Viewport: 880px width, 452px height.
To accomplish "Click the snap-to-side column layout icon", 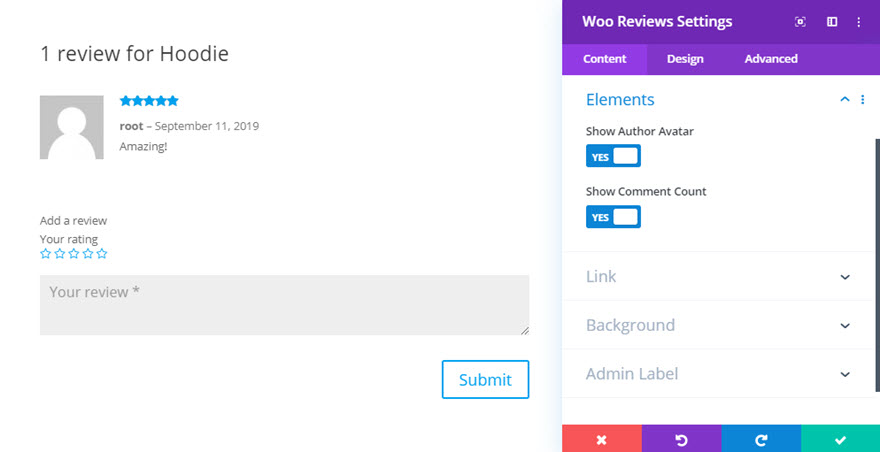I will (832, 22).
